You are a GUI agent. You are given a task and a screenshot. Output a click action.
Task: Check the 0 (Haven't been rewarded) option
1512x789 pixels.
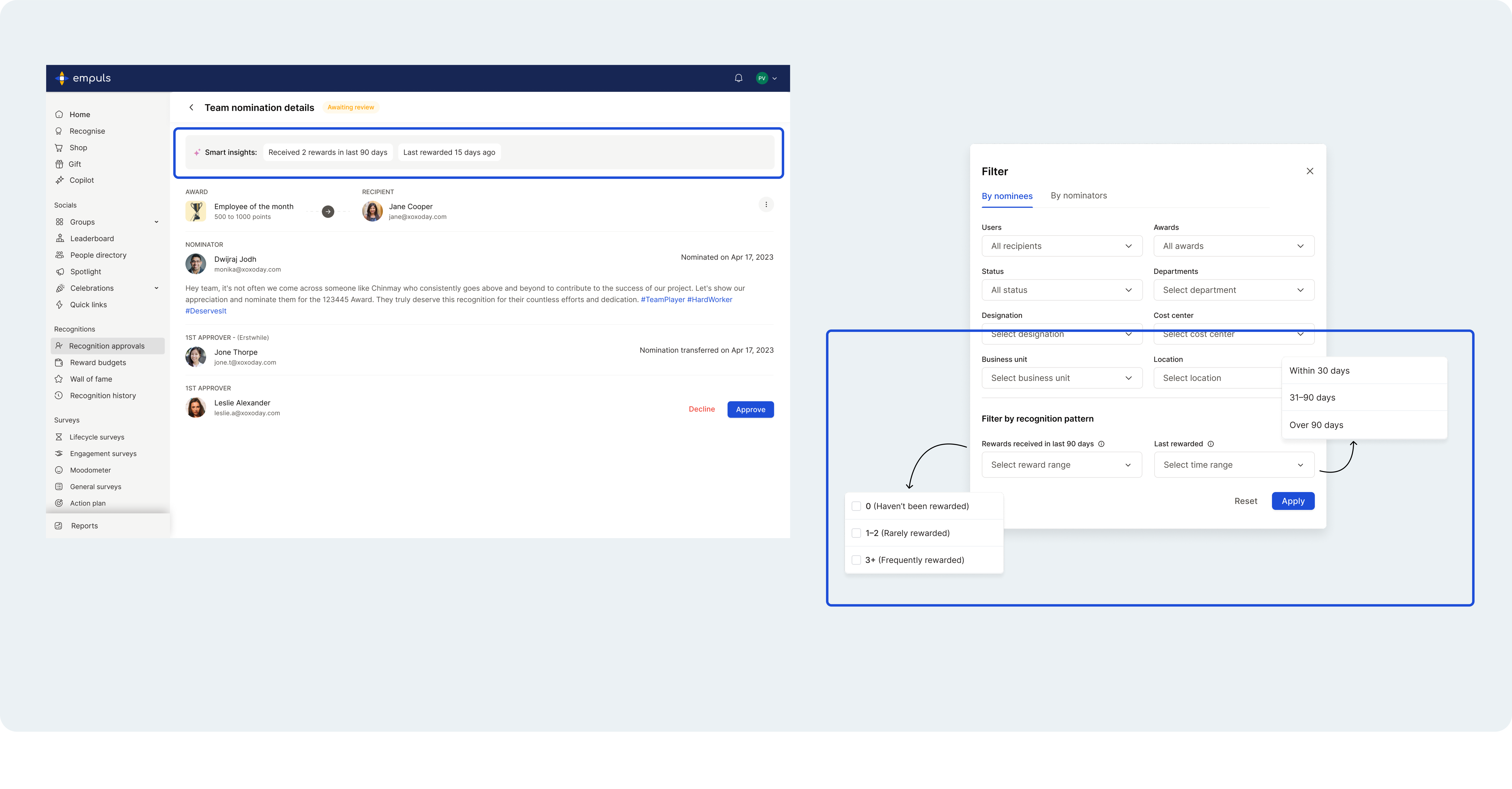[x=856, y=506]
